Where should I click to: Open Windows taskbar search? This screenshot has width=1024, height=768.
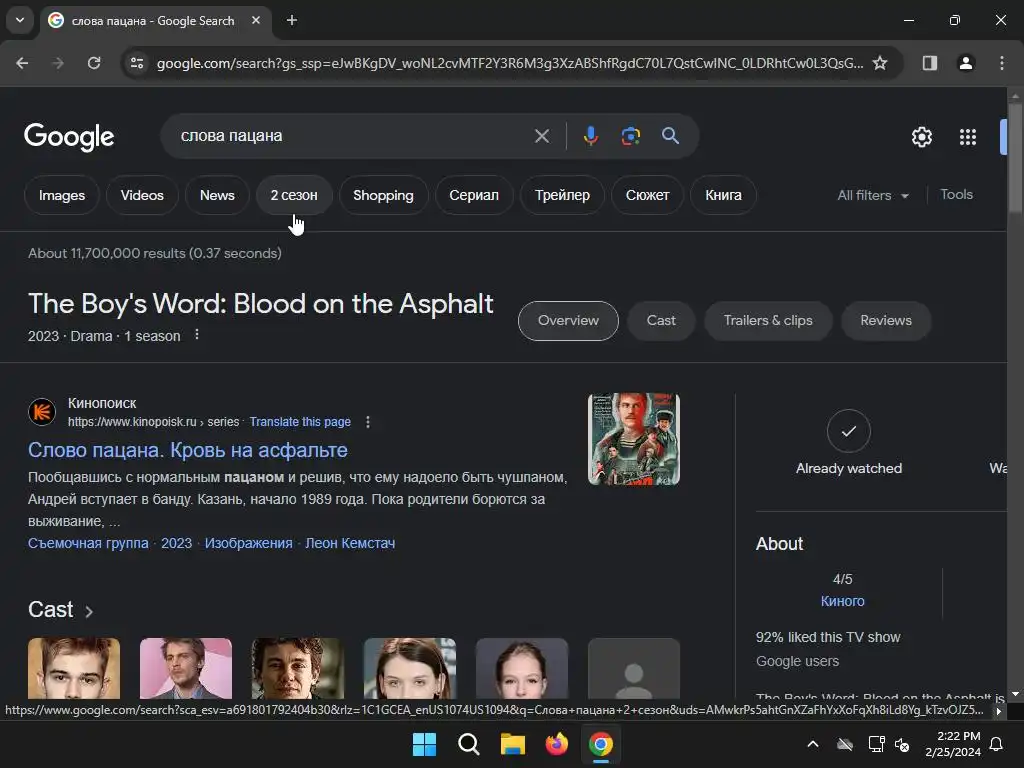[468, 744]
